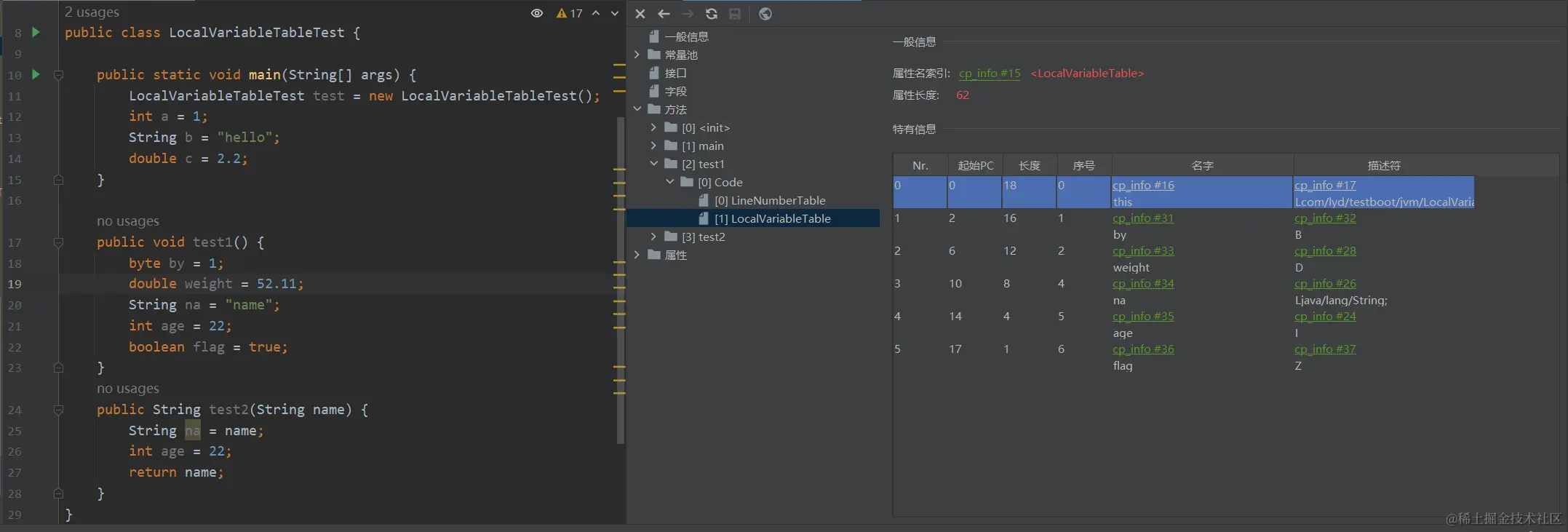
Task: Click the save icon in jclasslib toolbar
Action: click(735, 14)
